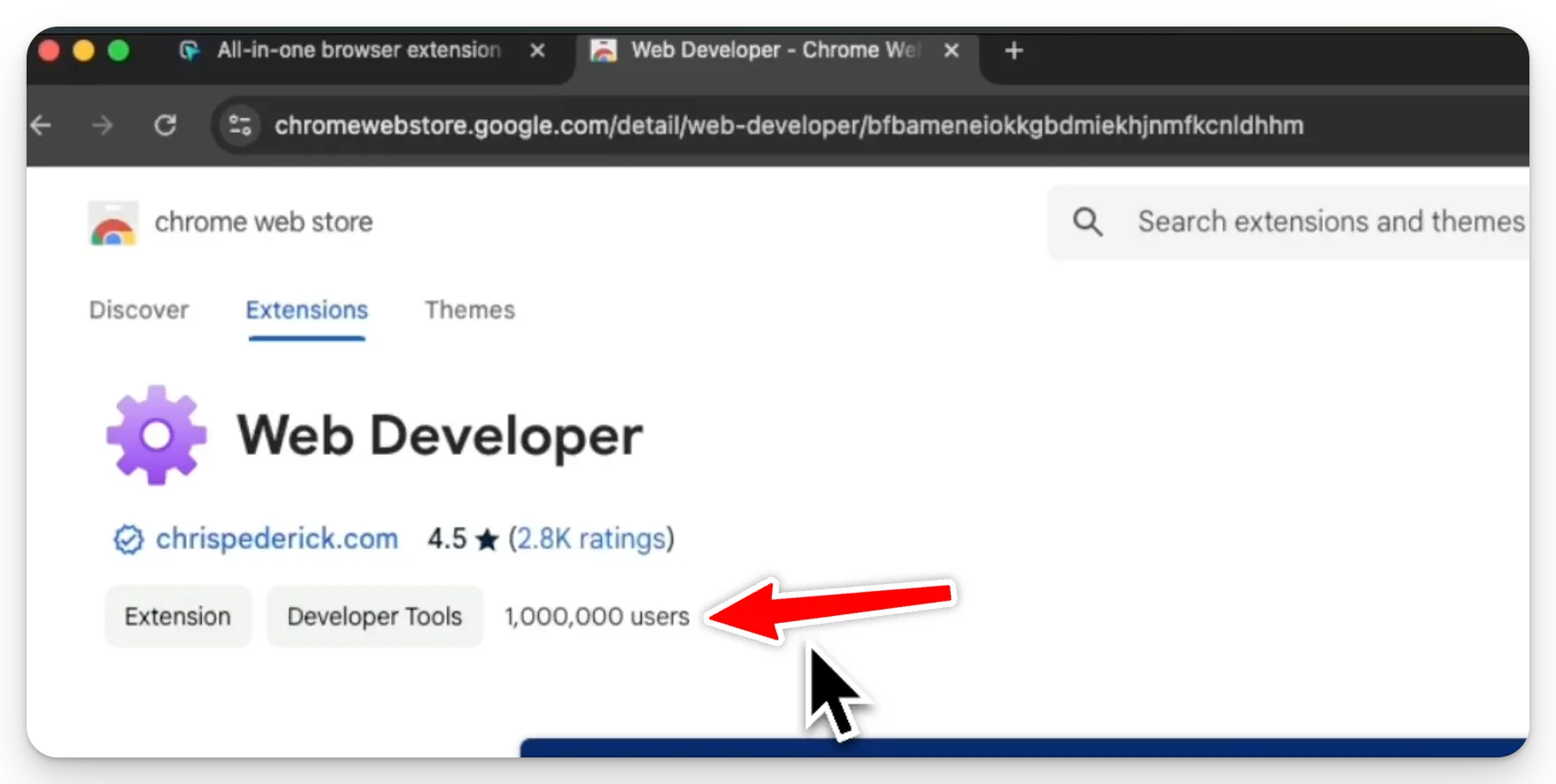Close the Web Developer tab
1556x784 pixels.
click(x=951, y=50)
